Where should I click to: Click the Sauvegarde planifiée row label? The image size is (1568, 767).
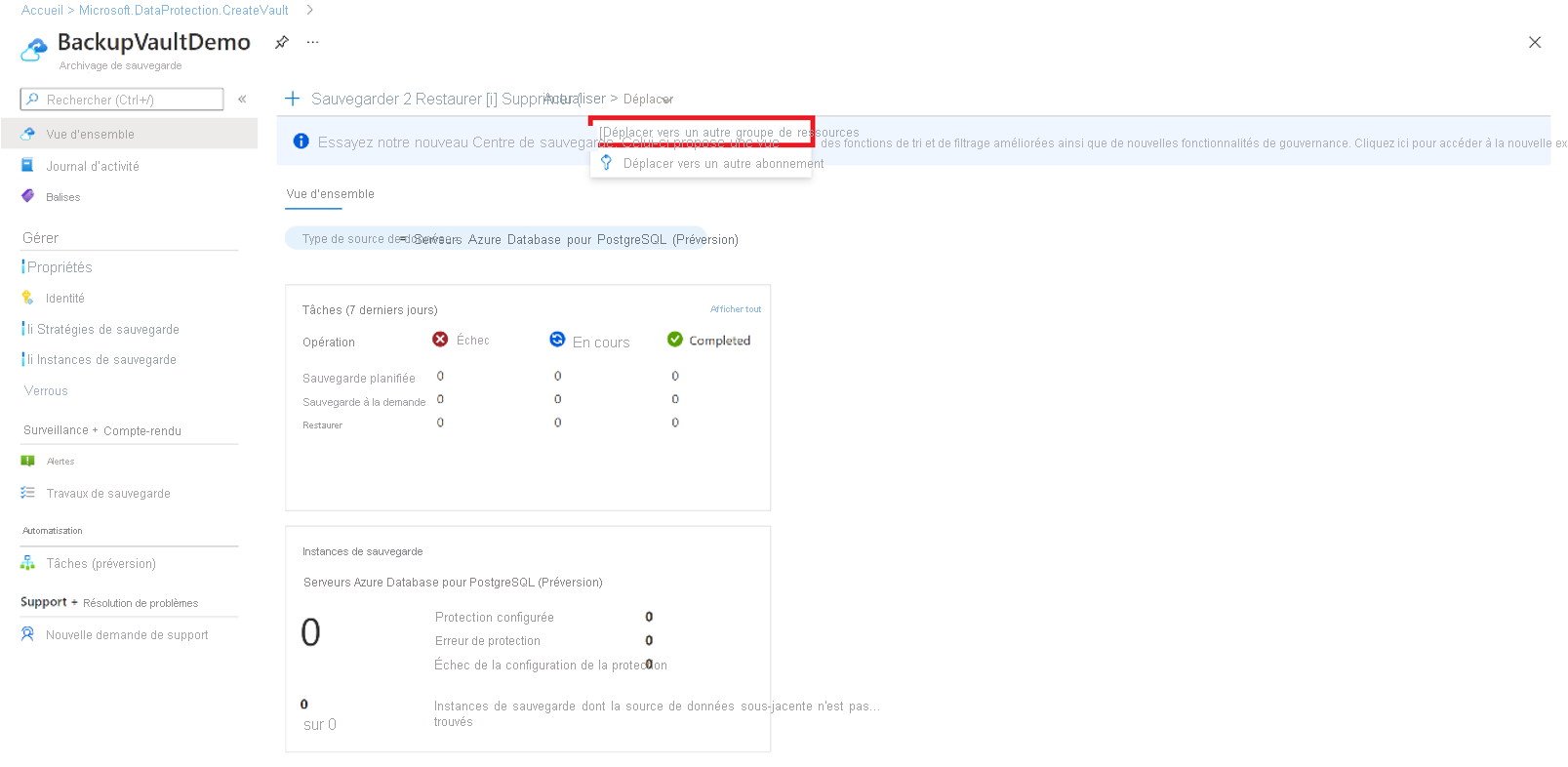359,379
